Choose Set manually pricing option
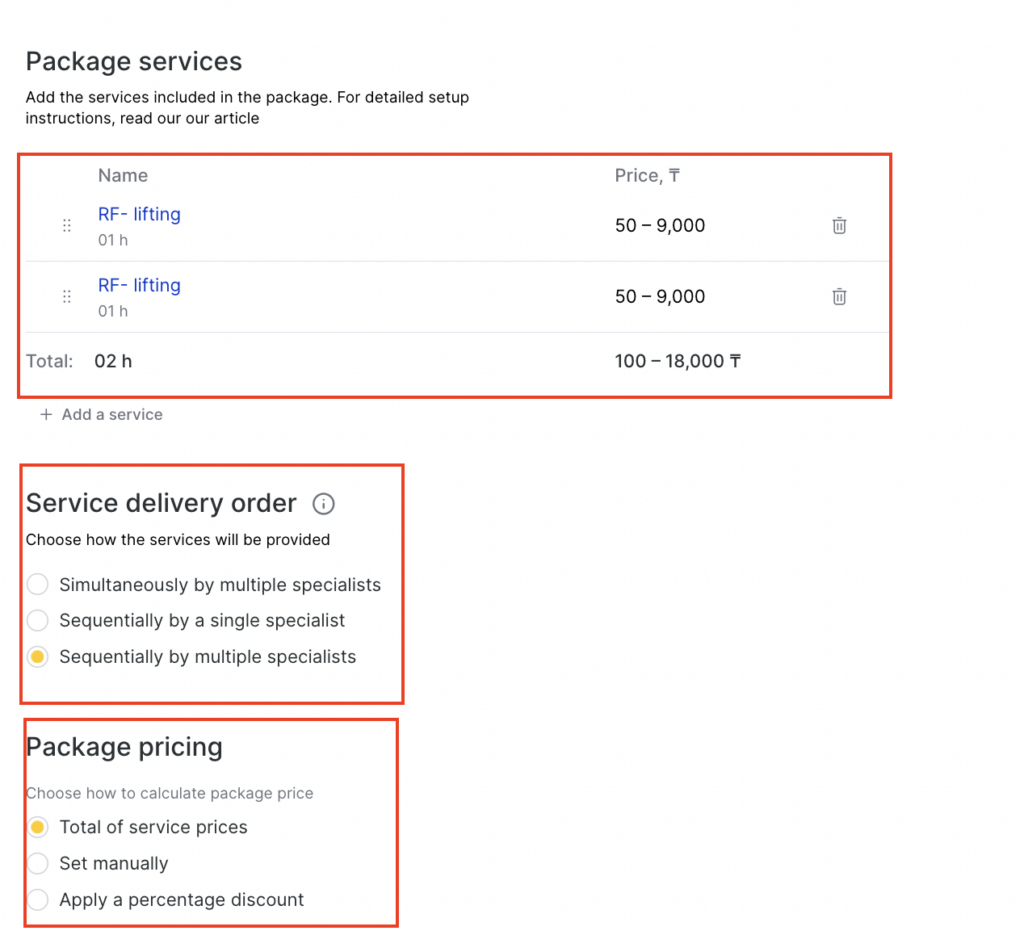Viewport: 1024px width, 935px height. (38, 863)
